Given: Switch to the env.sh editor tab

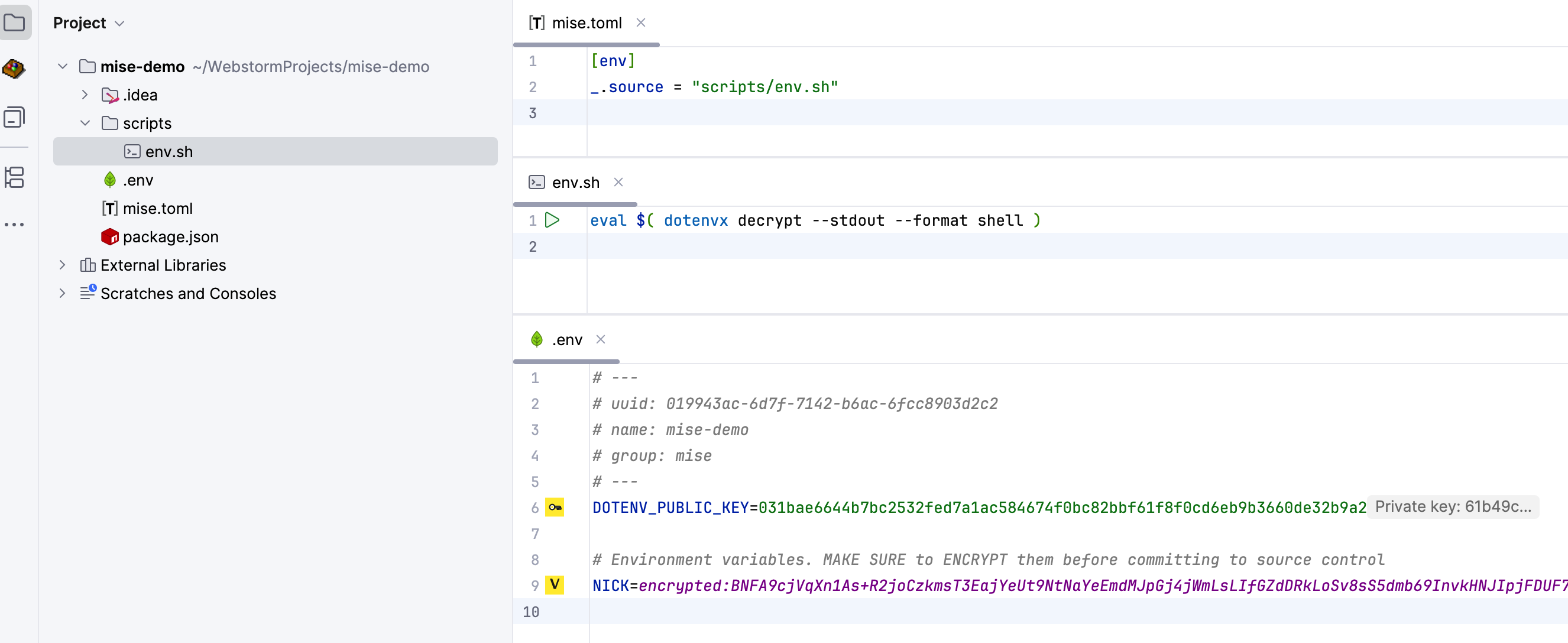Looking at the screenshot, I should pyautogui.click(x=575, y=183).
